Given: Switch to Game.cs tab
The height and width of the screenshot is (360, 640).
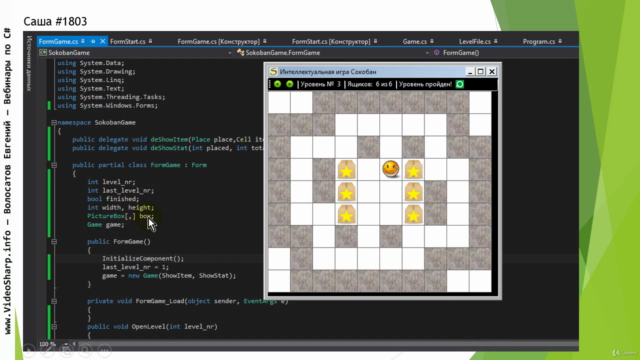Looking at the screenshot, I should pyautogui.click(x=415, y=41).
